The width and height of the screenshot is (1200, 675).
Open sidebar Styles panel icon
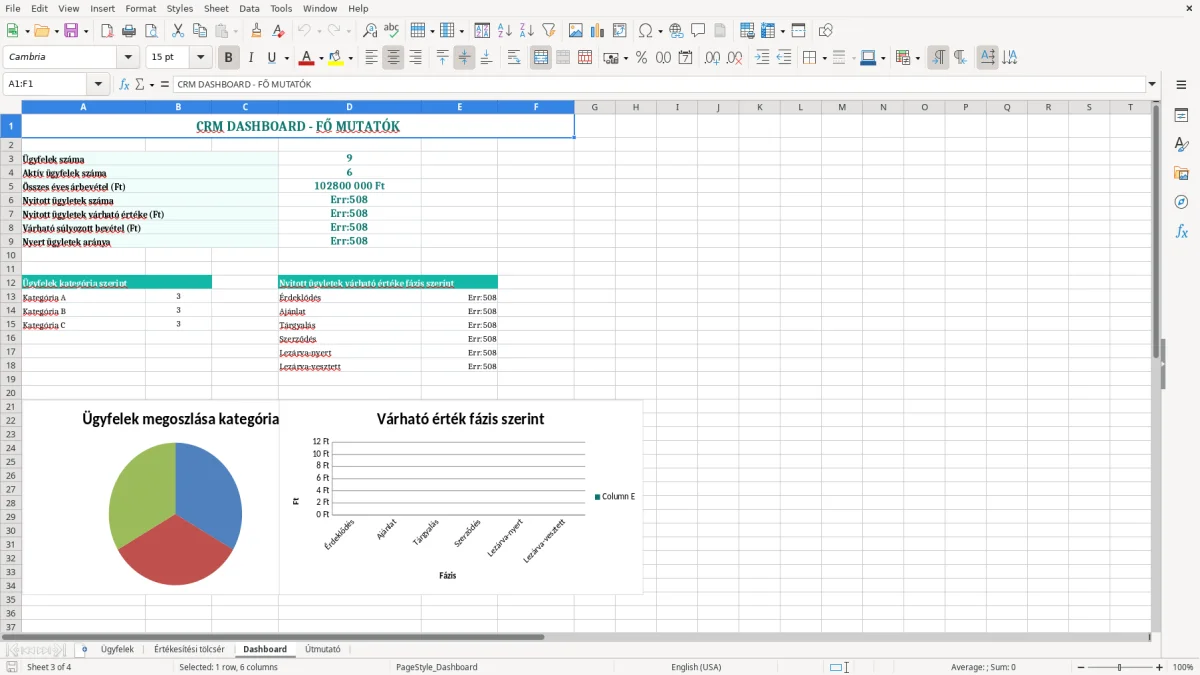coord(1181,145)
